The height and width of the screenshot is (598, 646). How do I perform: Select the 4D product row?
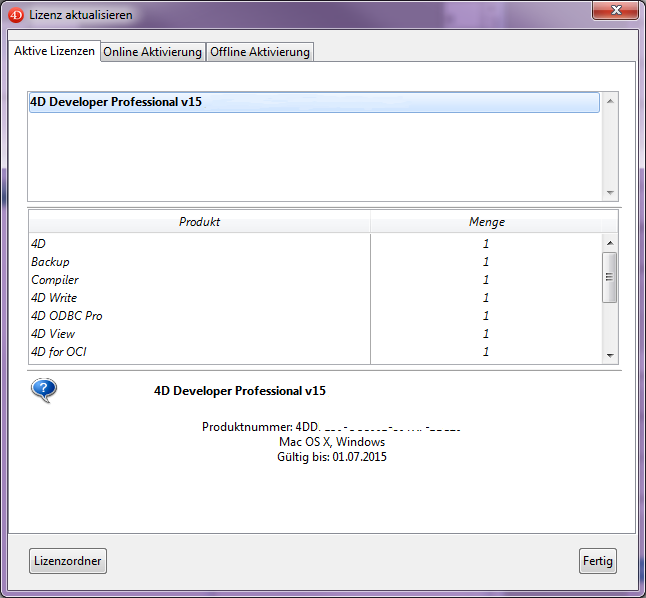pos(316,244)
